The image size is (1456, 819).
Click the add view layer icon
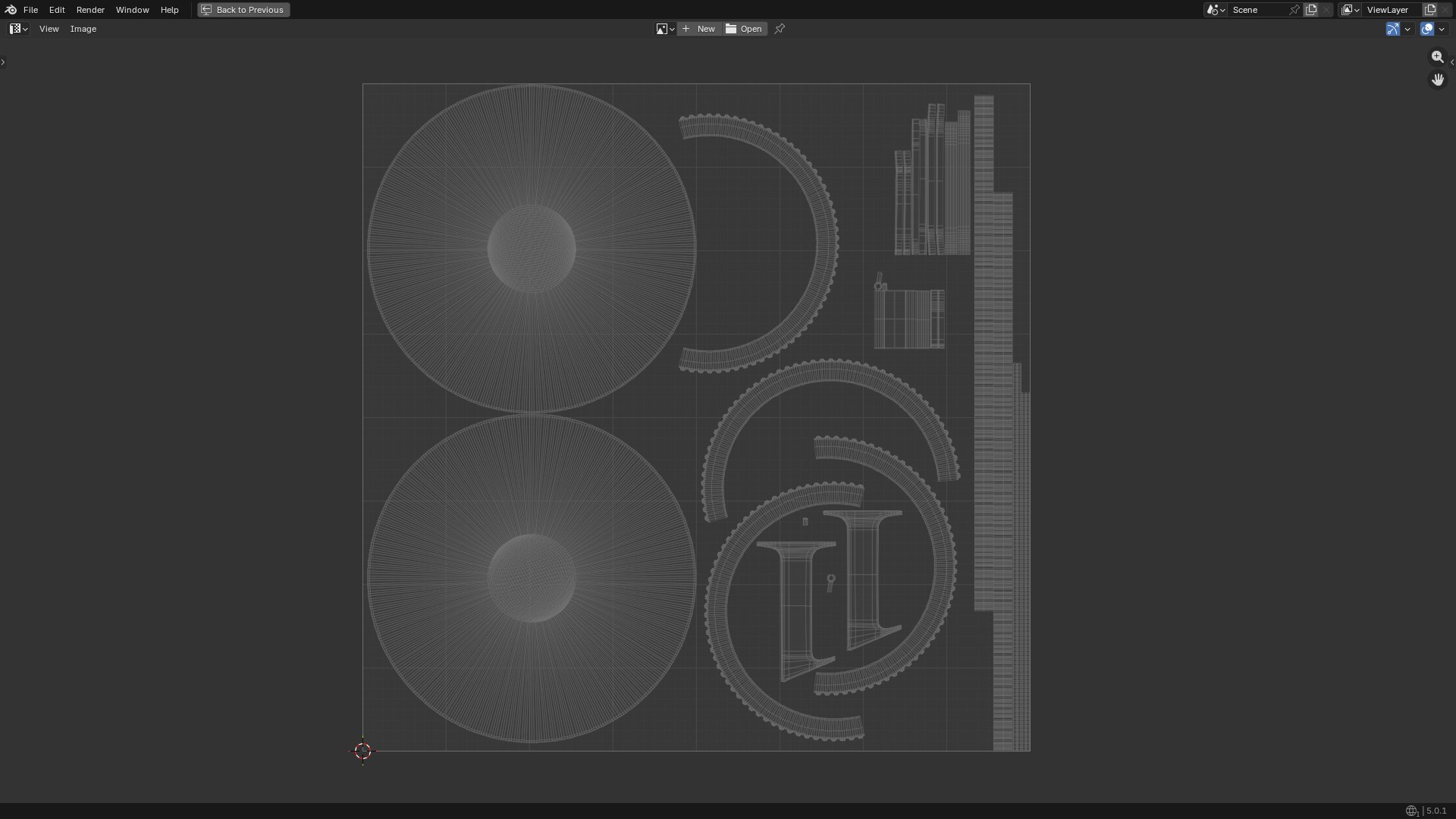pos(1430,10)
